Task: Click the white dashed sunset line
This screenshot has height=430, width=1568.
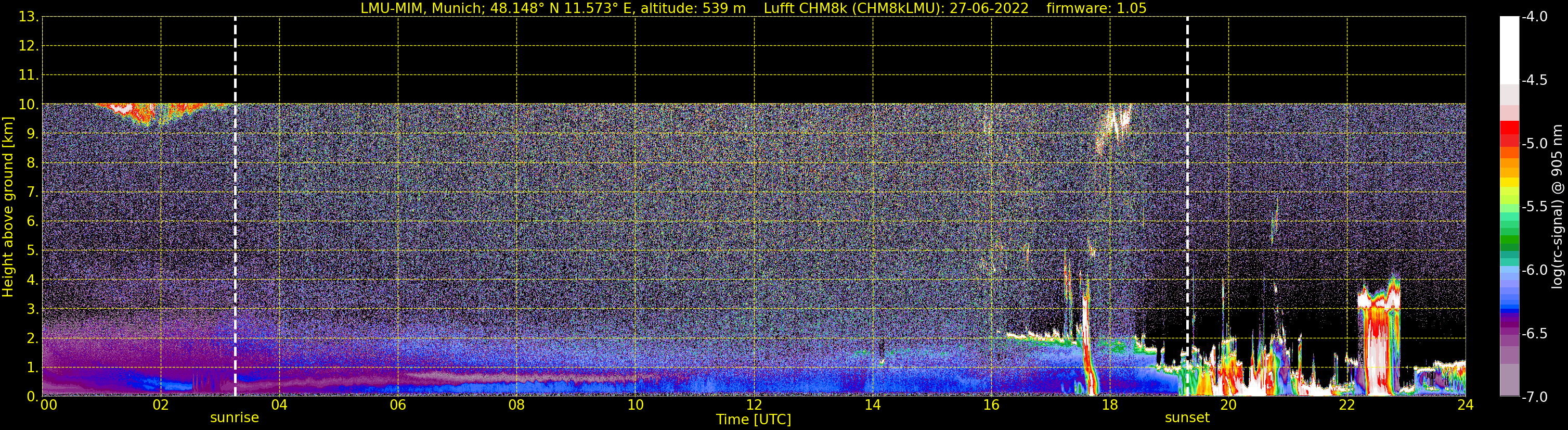Action: click(1187, 207)
